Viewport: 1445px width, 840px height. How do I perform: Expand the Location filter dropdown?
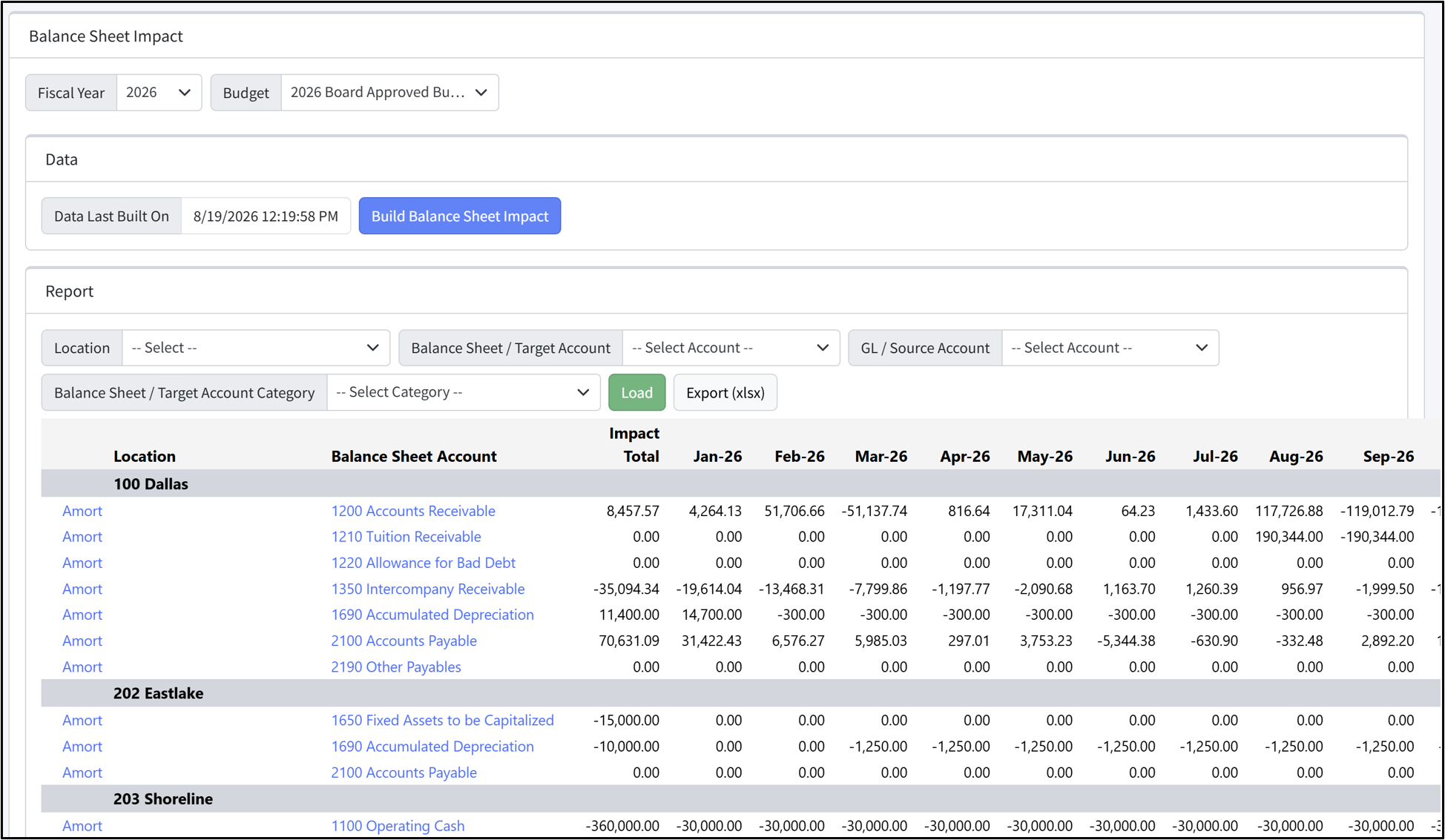tap(256, 348)
